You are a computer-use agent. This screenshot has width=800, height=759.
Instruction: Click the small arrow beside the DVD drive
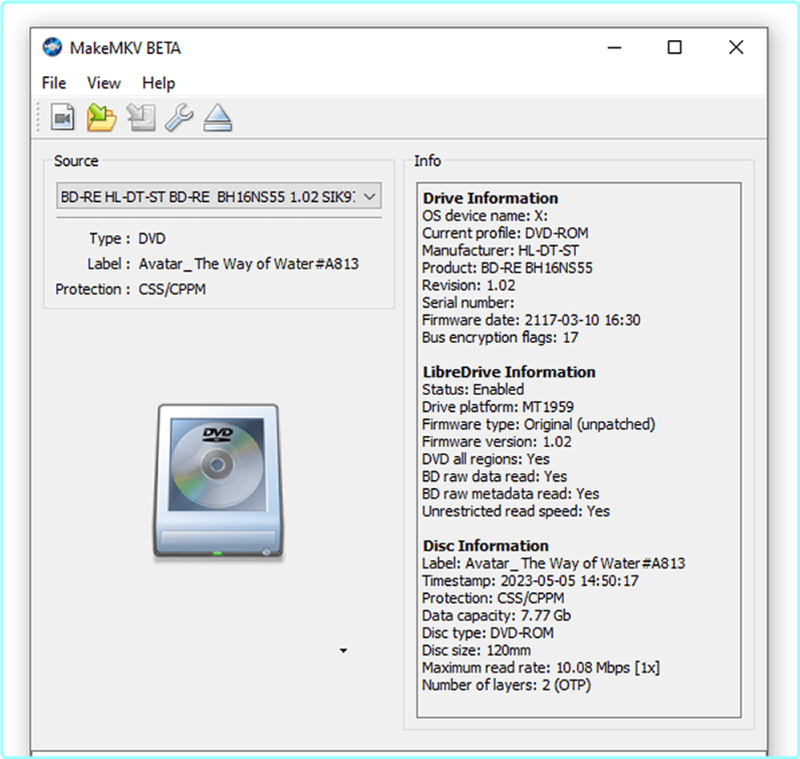point(343,651)
